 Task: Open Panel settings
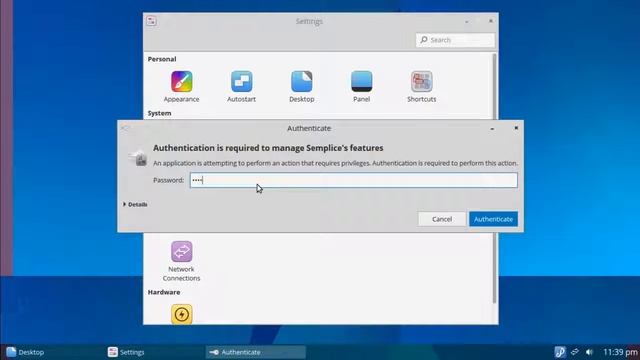[362, 86]
